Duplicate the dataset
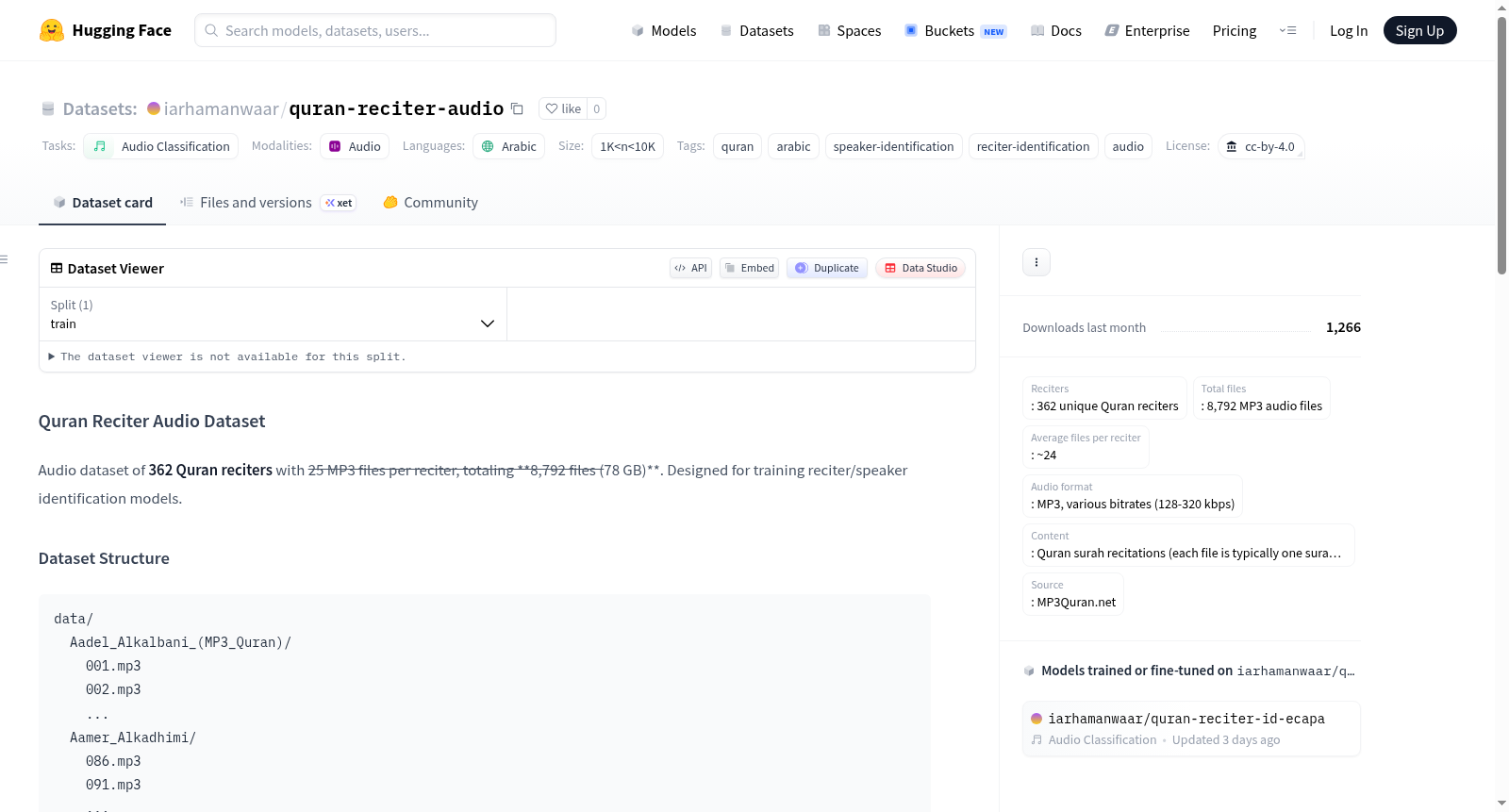The width and height of the screenshot is (1509, 812). coord(827,268)
